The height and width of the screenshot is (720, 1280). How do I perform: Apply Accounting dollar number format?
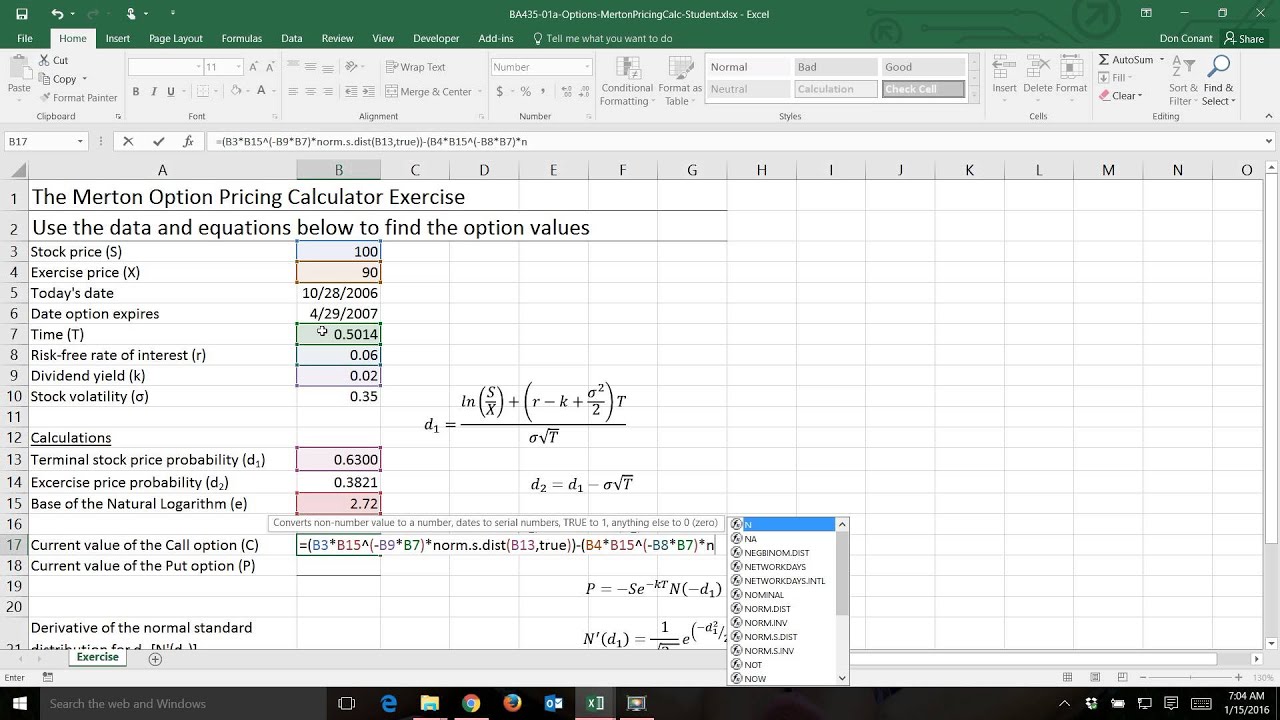tap(500, 91)
